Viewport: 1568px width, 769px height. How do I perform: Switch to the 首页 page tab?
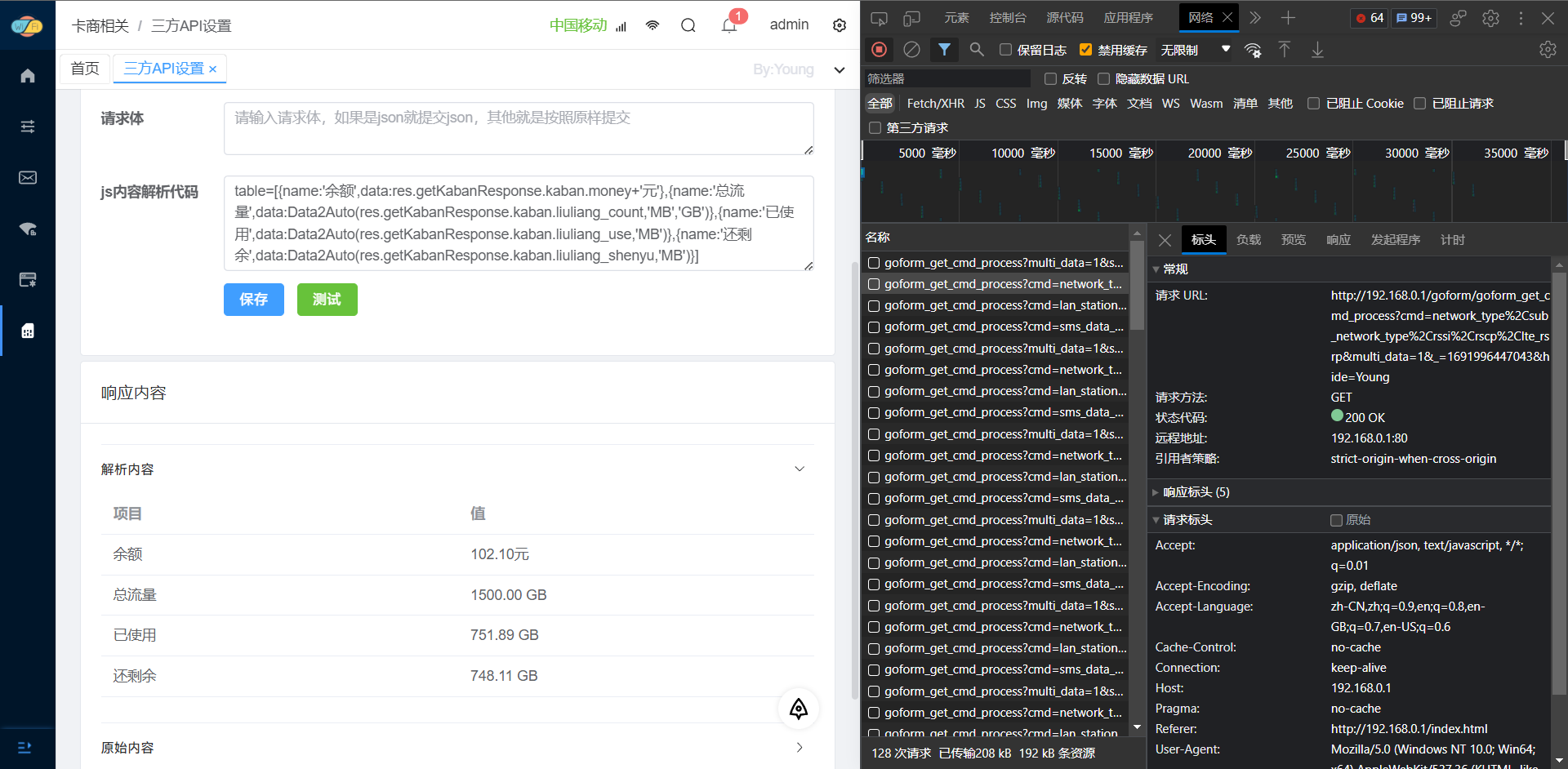[x=85, y=69]
